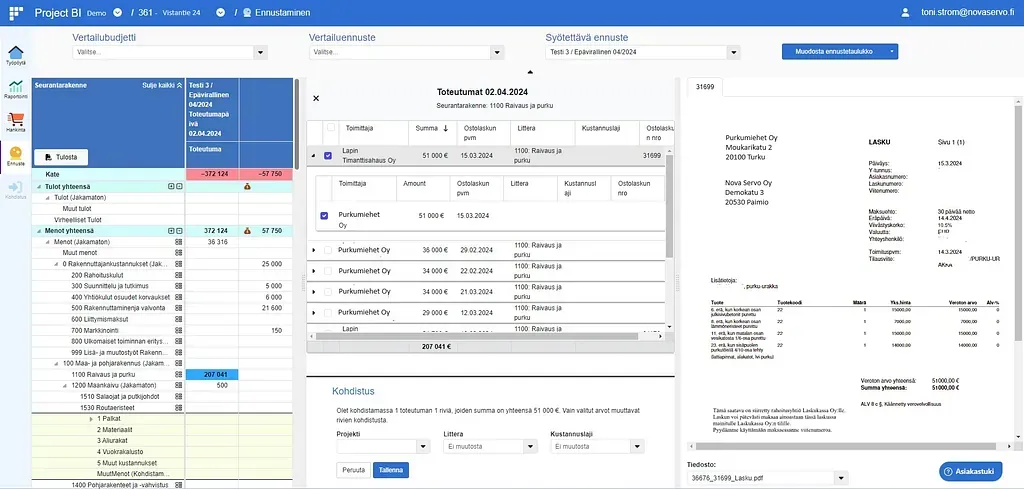Check Purkumiehet Oy 21.03.2024 row checkbox
This screenshot has width=1024, height=489.
click(x=328, y=291)
